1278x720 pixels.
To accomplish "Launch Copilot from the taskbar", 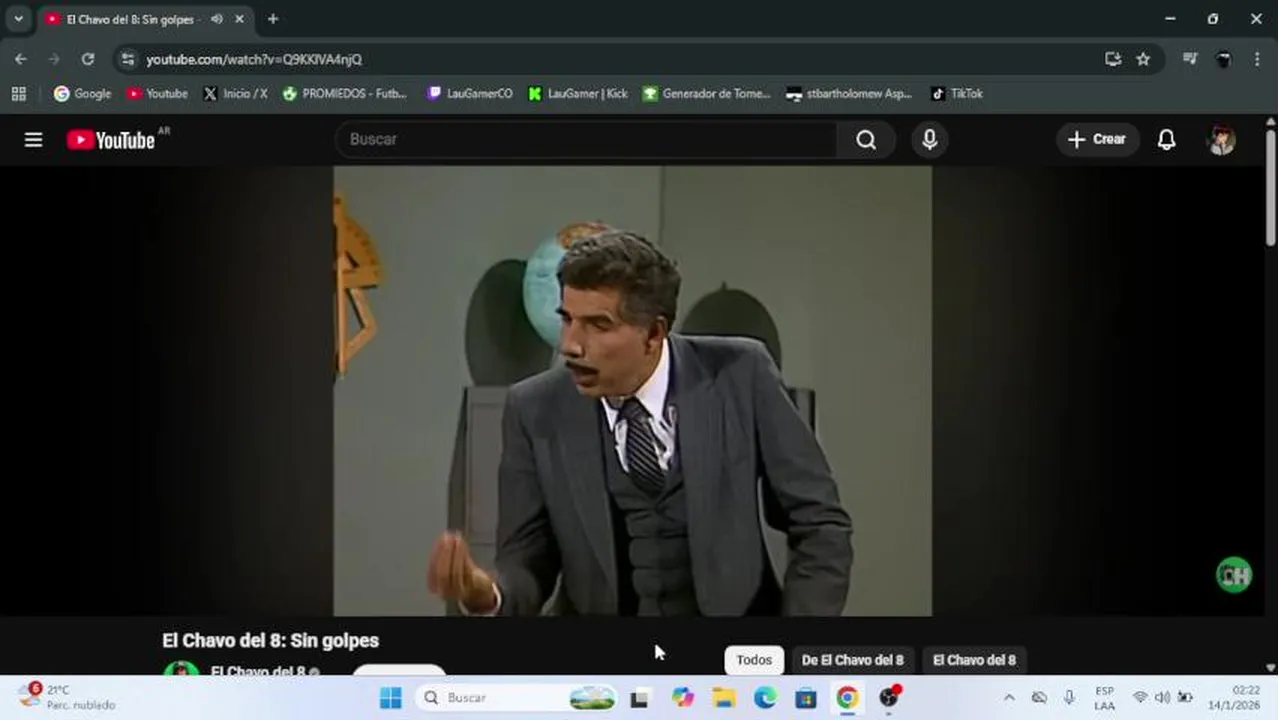I will tap(682, 698).
